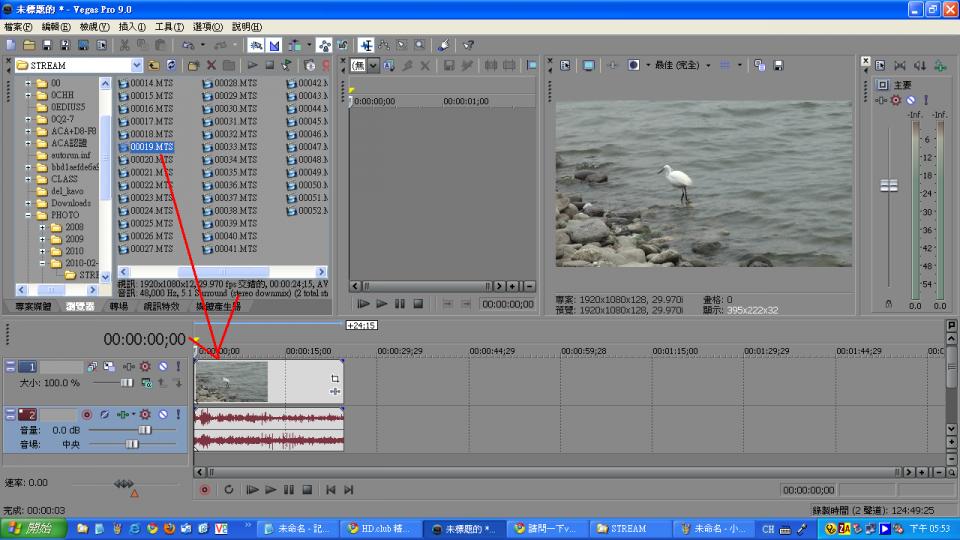Mute video track 1
This screenshot has width=960, height=540.
coord(162,367)
